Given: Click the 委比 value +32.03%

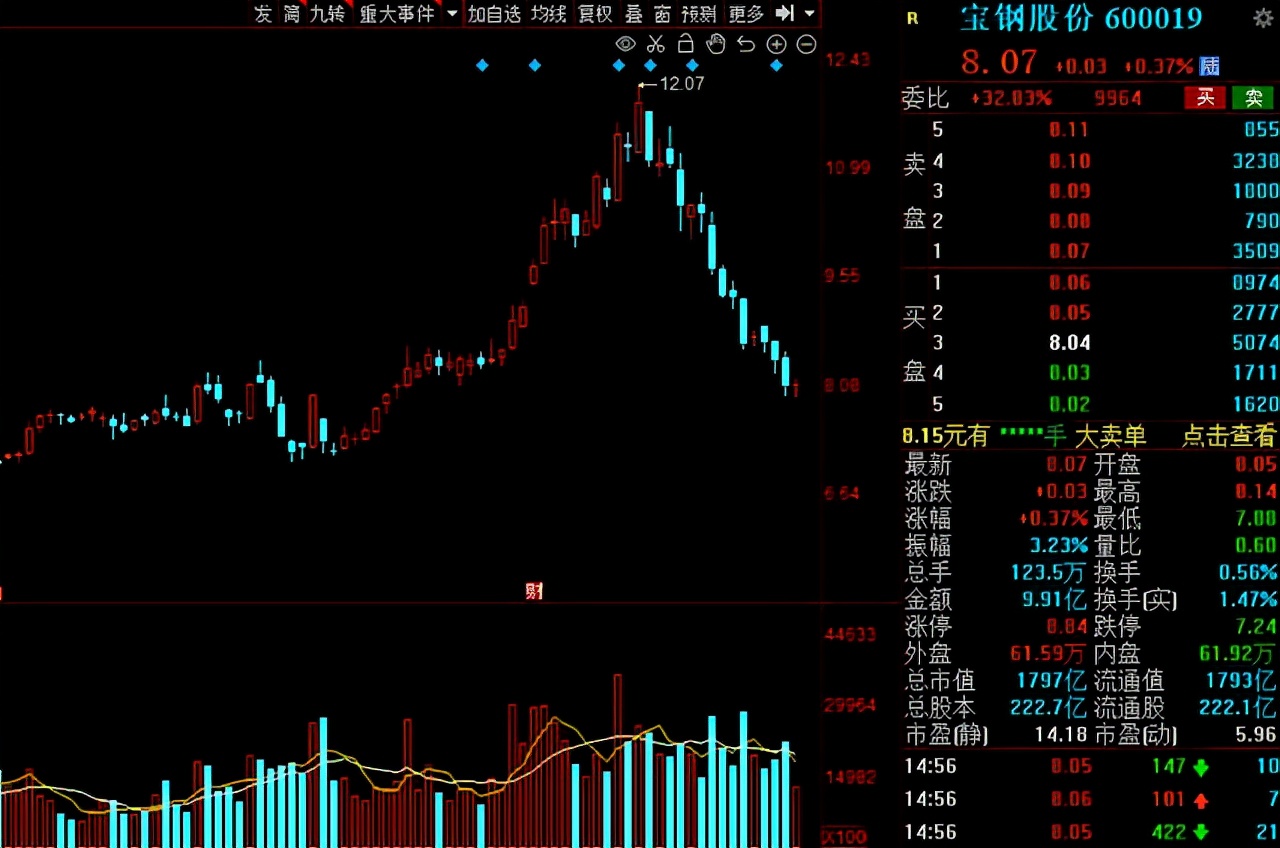Looking at the screenshot, I should click(x=1011, y=98).
